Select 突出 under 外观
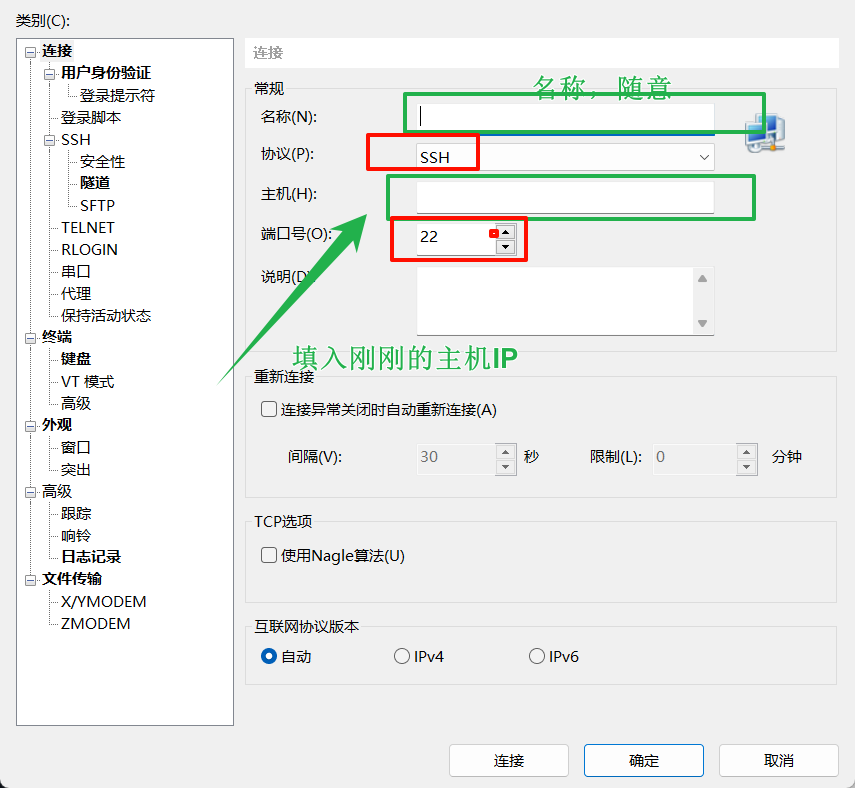855x788 pixels. tap(76, 470)
